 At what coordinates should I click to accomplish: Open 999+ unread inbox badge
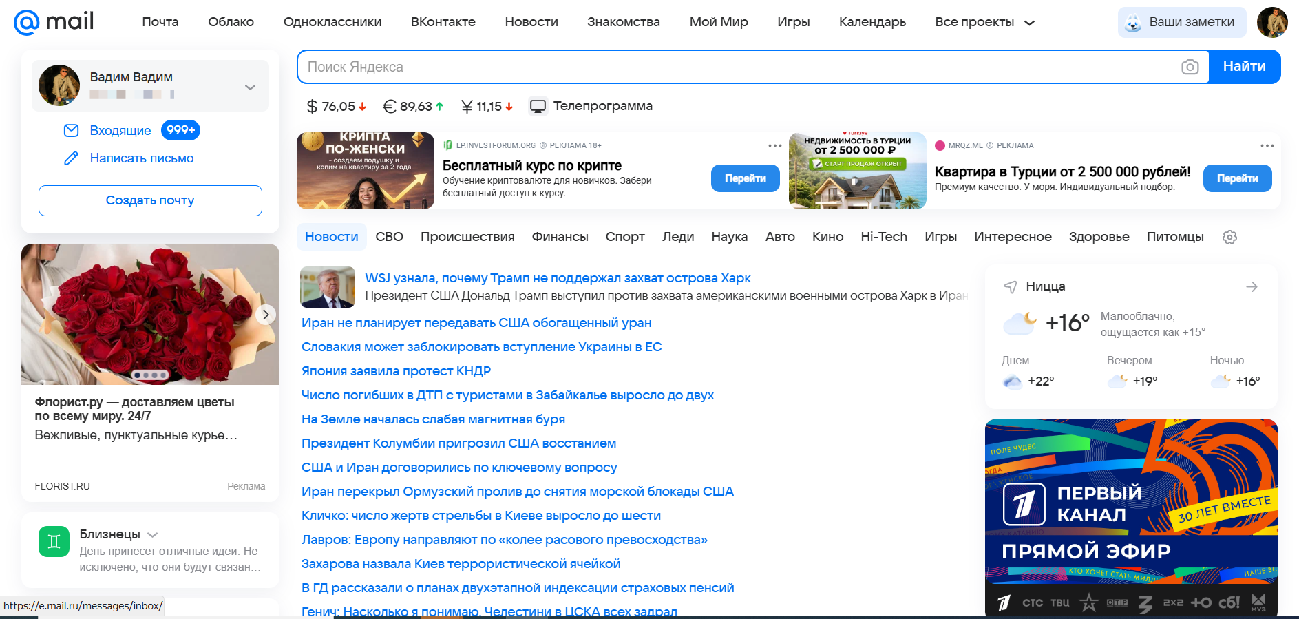(181, 131)
